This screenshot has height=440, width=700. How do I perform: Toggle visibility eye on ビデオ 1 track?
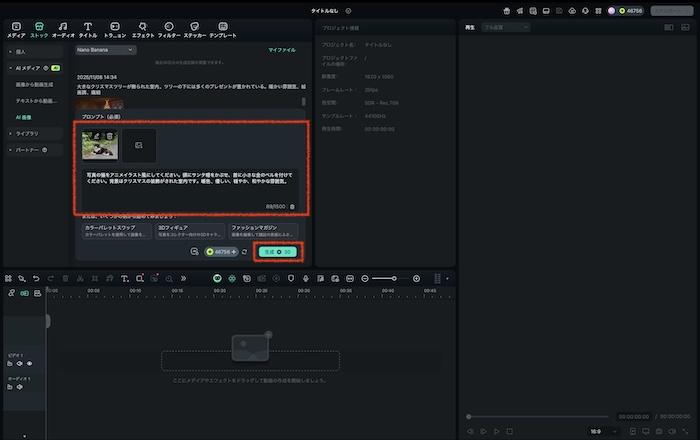(29, 363)
